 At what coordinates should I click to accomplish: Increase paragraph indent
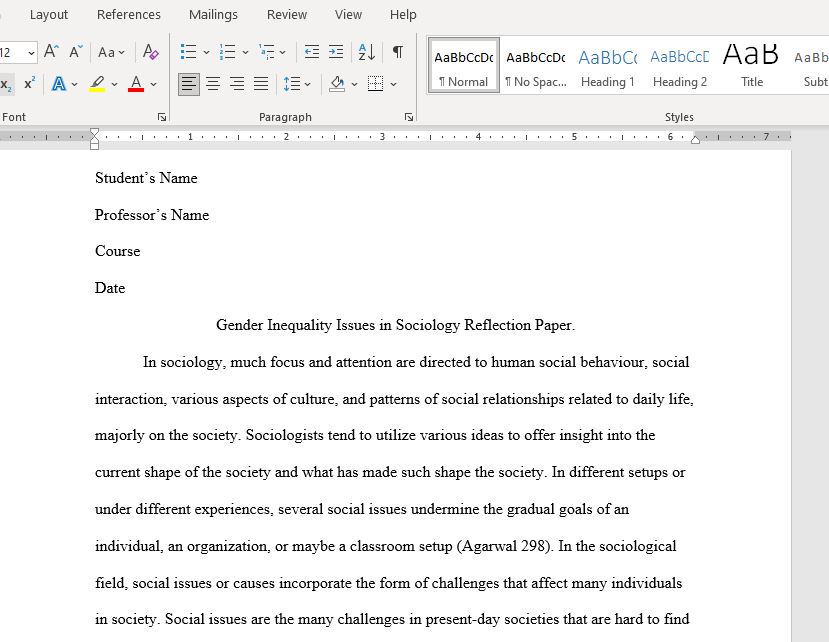(336, 52)
